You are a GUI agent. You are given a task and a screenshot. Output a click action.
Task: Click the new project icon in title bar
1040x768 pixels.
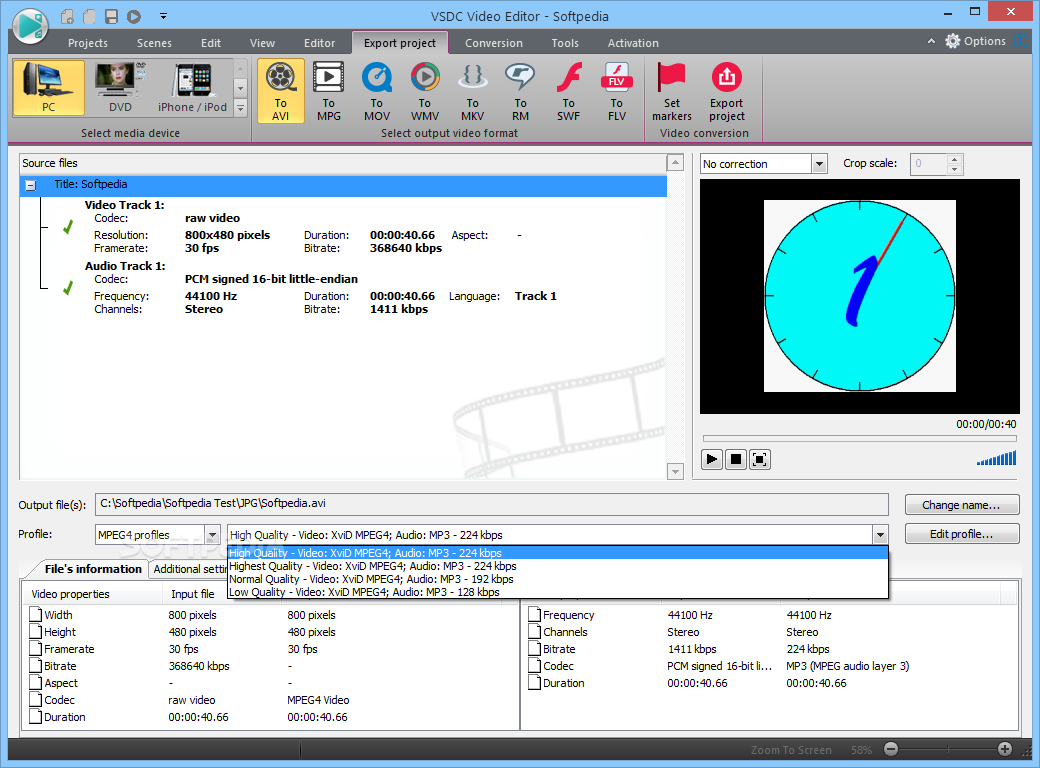pos(67,16)
